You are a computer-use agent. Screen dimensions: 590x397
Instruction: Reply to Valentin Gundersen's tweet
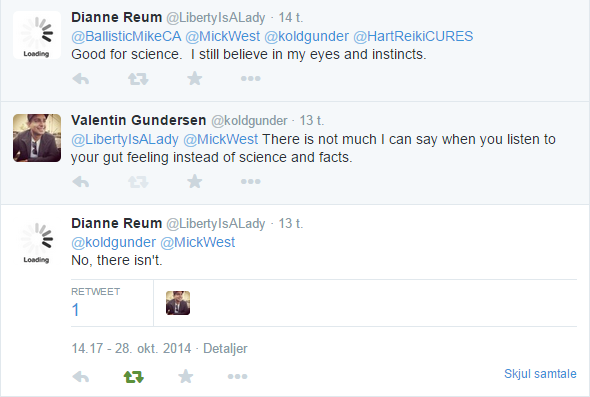point(81,182)
